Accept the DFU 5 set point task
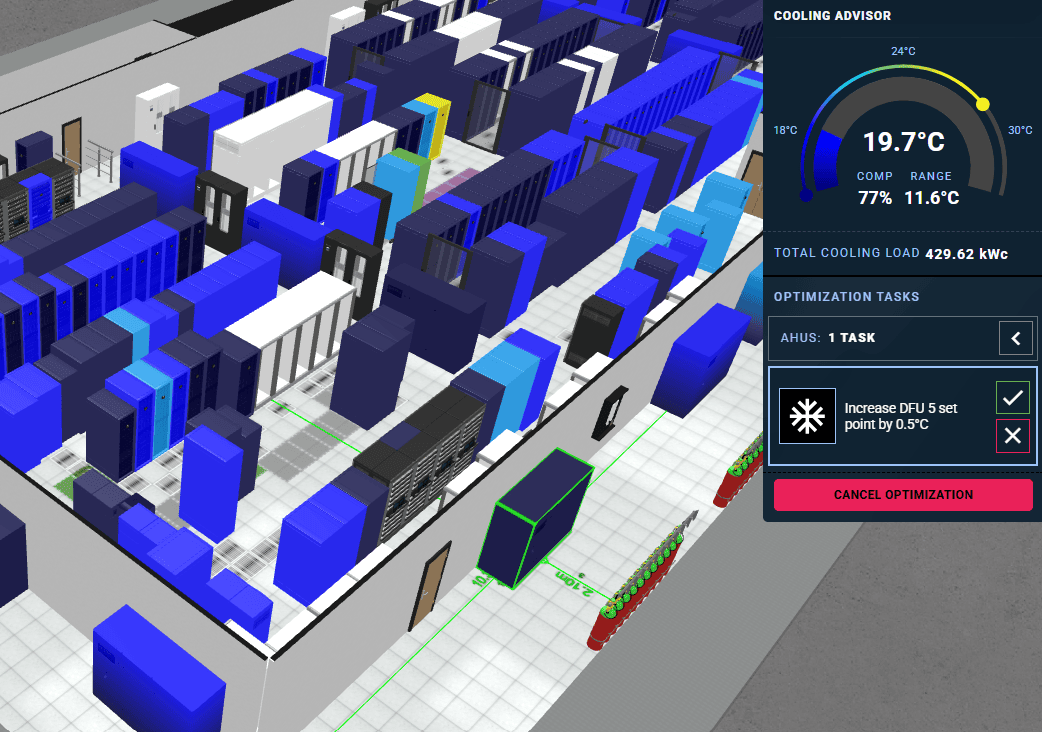 [x=1012, y=398]
